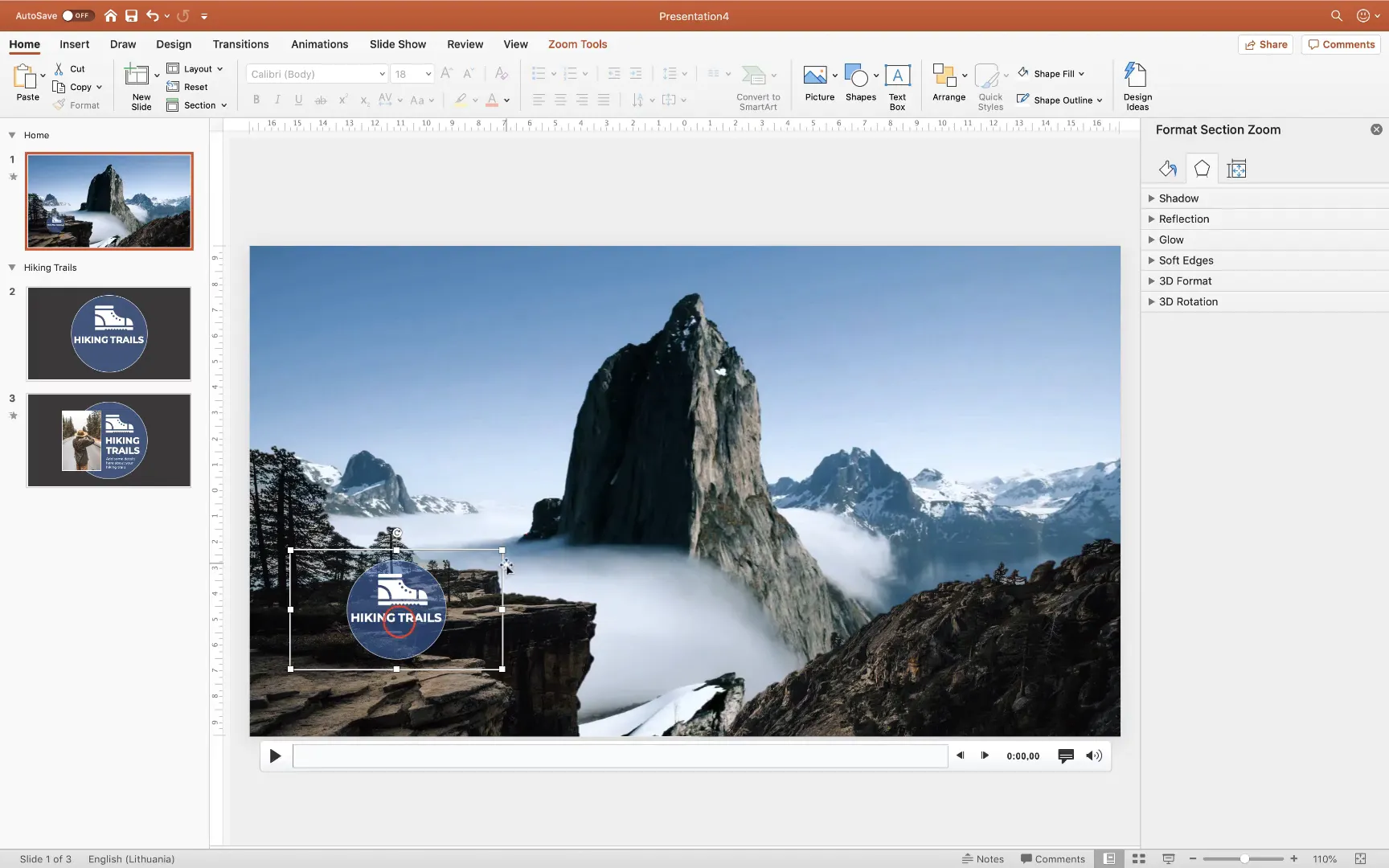Undo the last action
1389x868 pixels.
pos(152,15)
